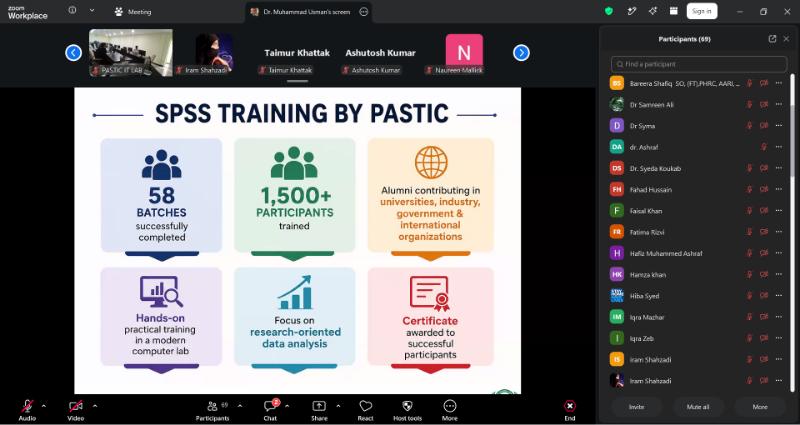Viewport: 800px width, 425px height.
Task: Select Naureen Mallick's video tile
Action: pyautogui.click(x=464, y=53)
